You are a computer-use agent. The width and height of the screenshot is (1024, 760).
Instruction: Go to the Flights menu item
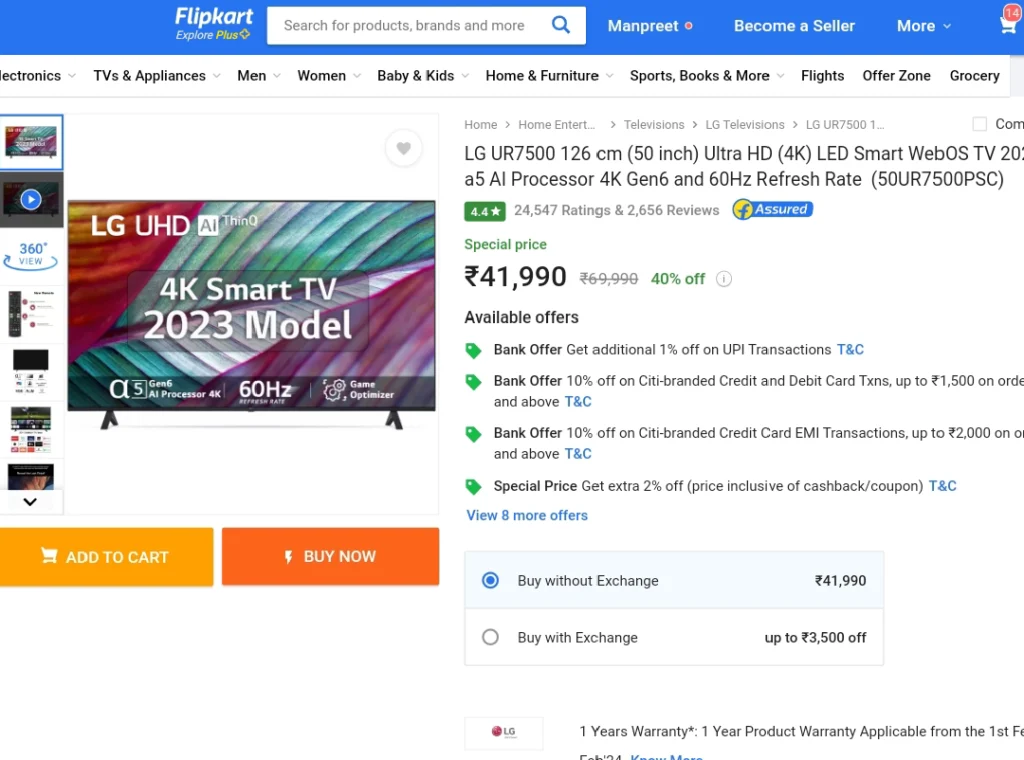coord(822,76)
